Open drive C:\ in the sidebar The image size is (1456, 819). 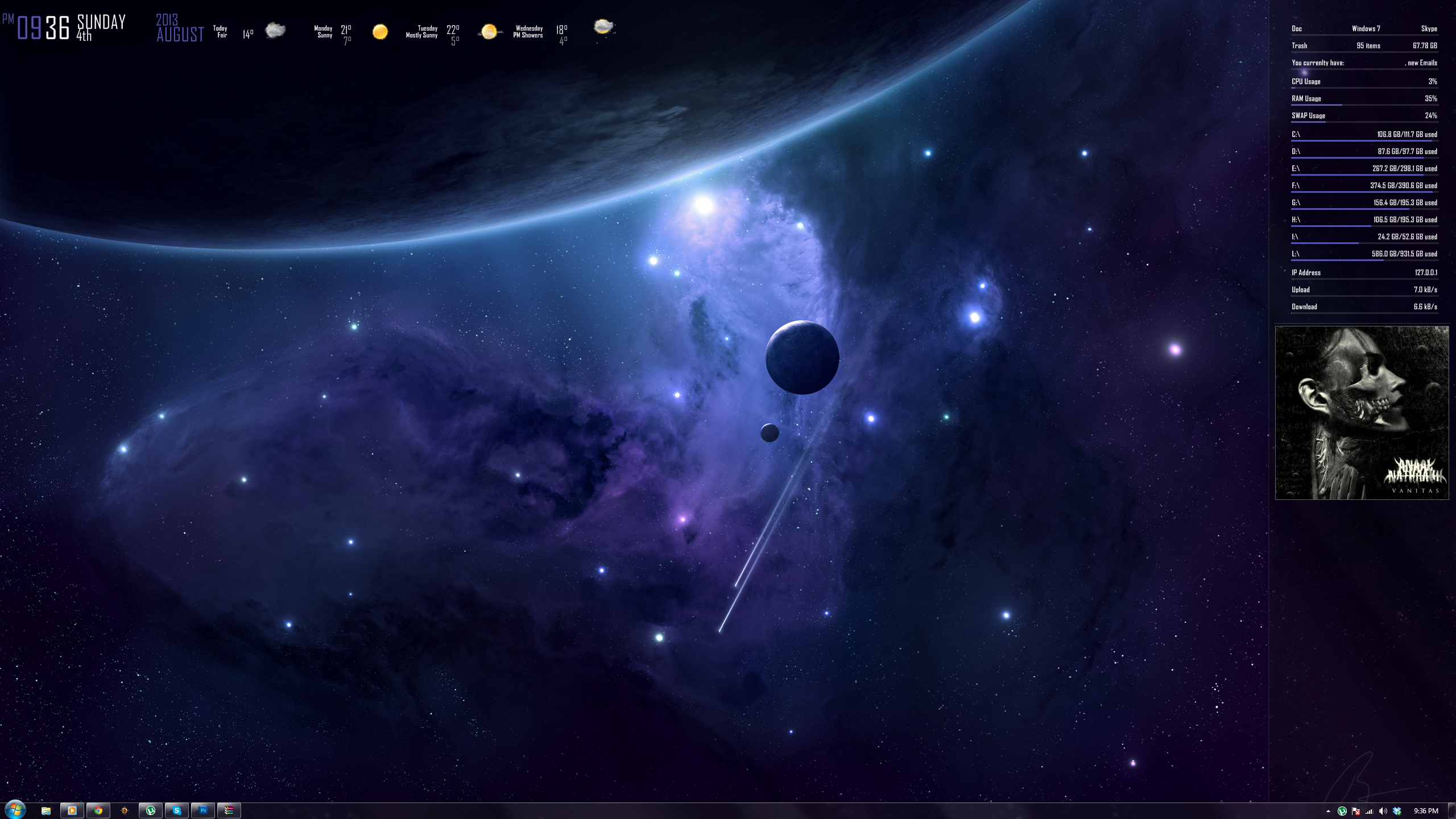pos(1296,134)
